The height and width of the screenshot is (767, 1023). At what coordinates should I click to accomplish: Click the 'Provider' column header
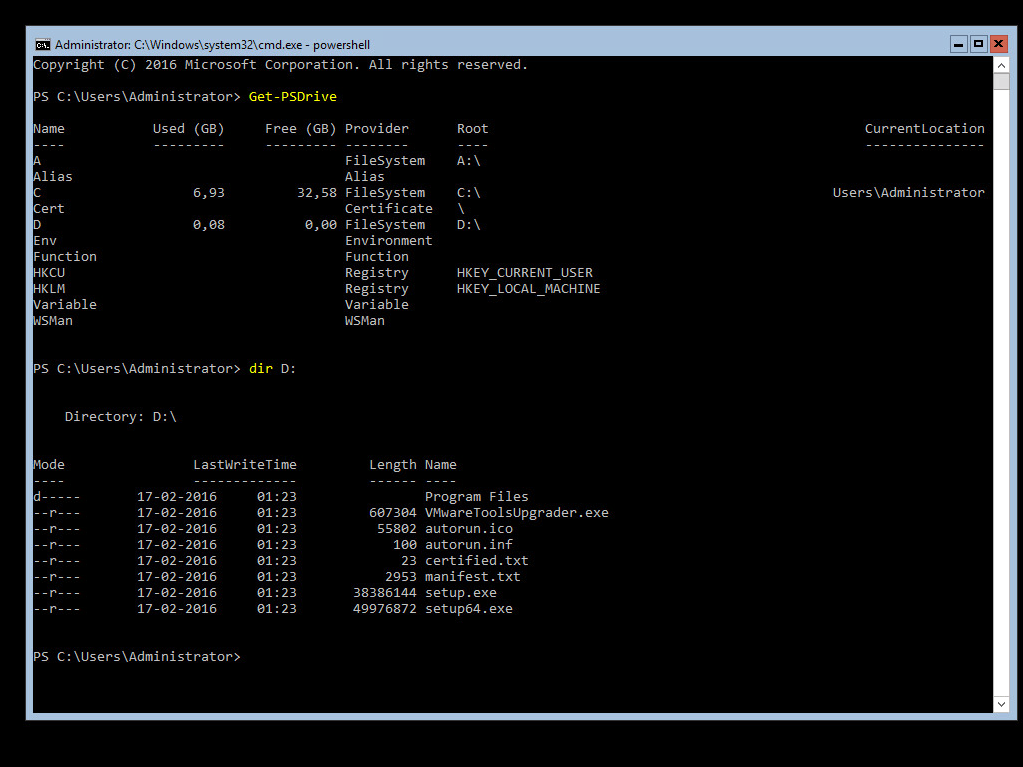(376, 128)
